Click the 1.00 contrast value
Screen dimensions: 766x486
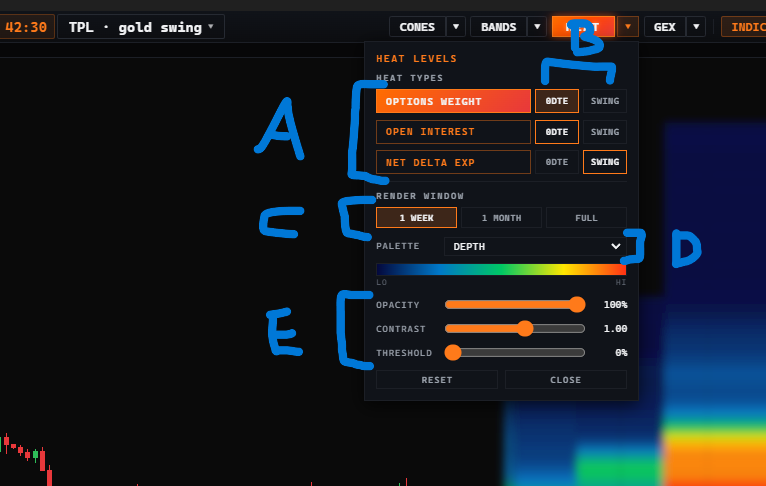(x=616, y=329)
